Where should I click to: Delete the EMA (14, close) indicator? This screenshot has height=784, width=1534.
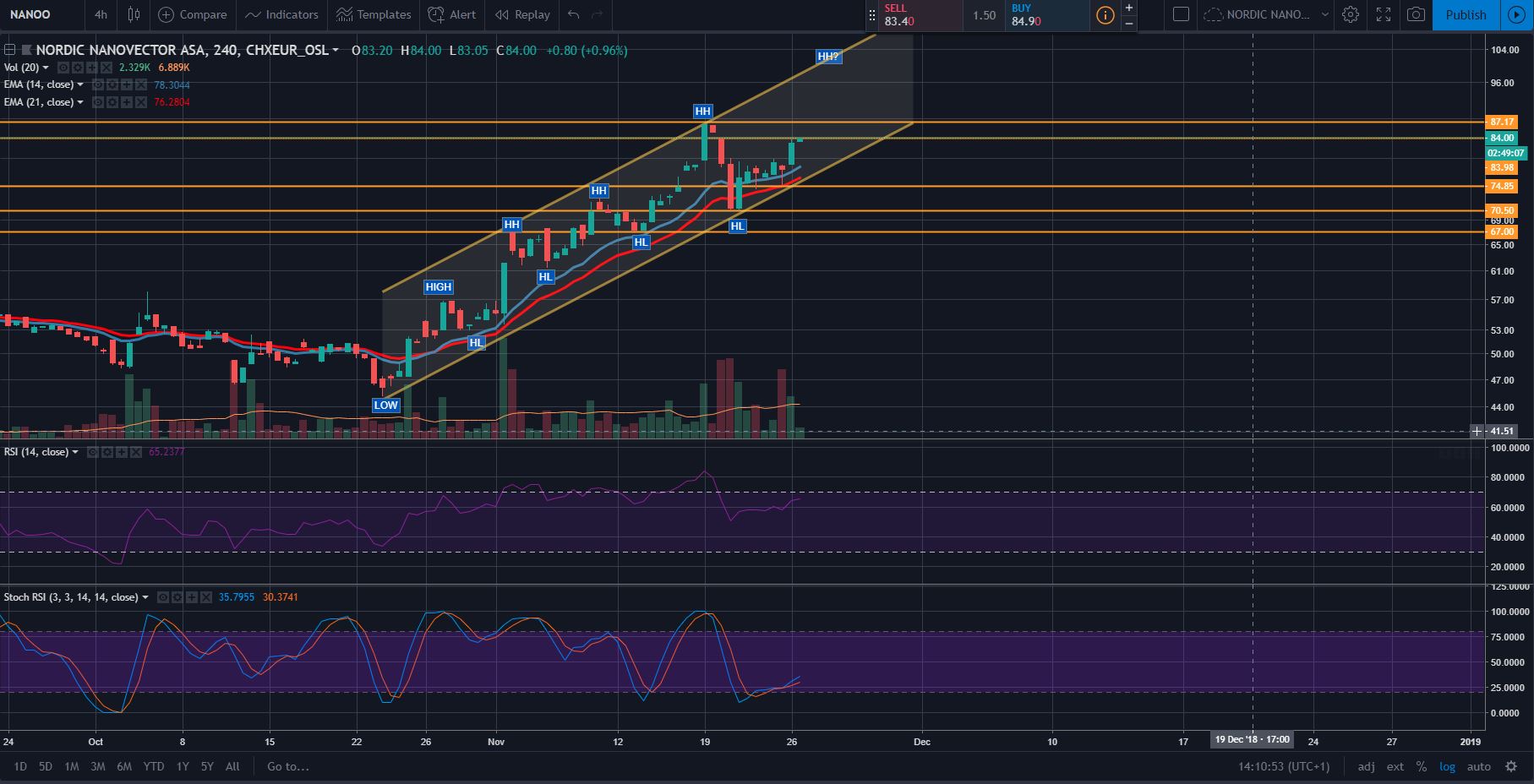pyautogui.click(x=139, y=84)
